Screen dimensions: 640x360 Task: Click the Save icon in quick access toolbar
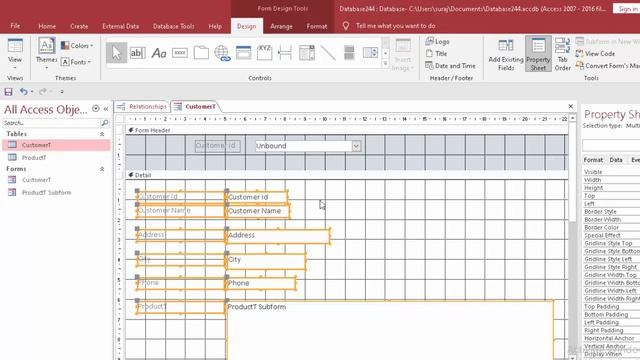(x=9, y=92)
